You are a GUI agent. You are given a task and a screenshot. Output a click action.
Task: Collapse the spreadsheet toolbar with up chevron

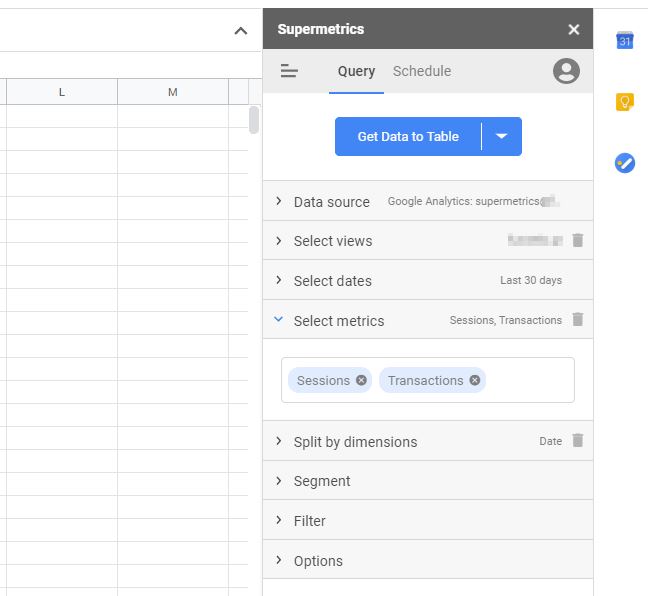(x=241, y=31)
